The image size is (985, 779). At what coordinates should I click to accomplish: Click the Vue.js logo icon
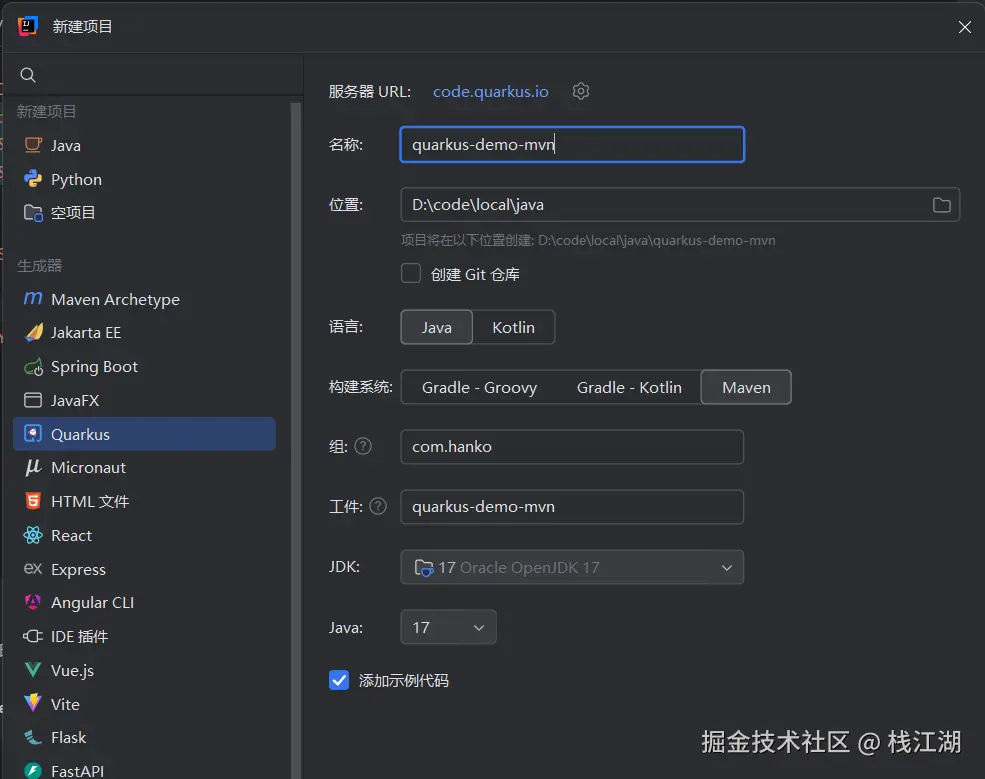click(x=33, y=670)
